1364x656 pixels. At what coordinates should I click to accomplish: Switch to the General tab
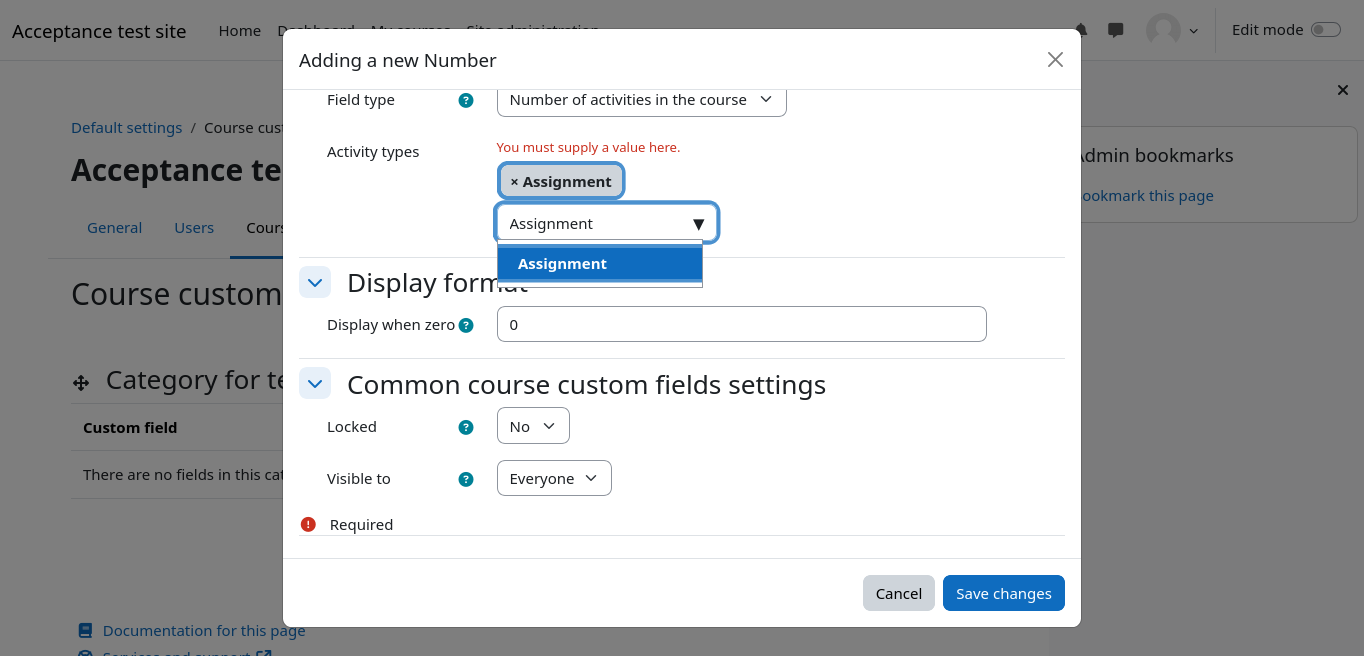114,228
